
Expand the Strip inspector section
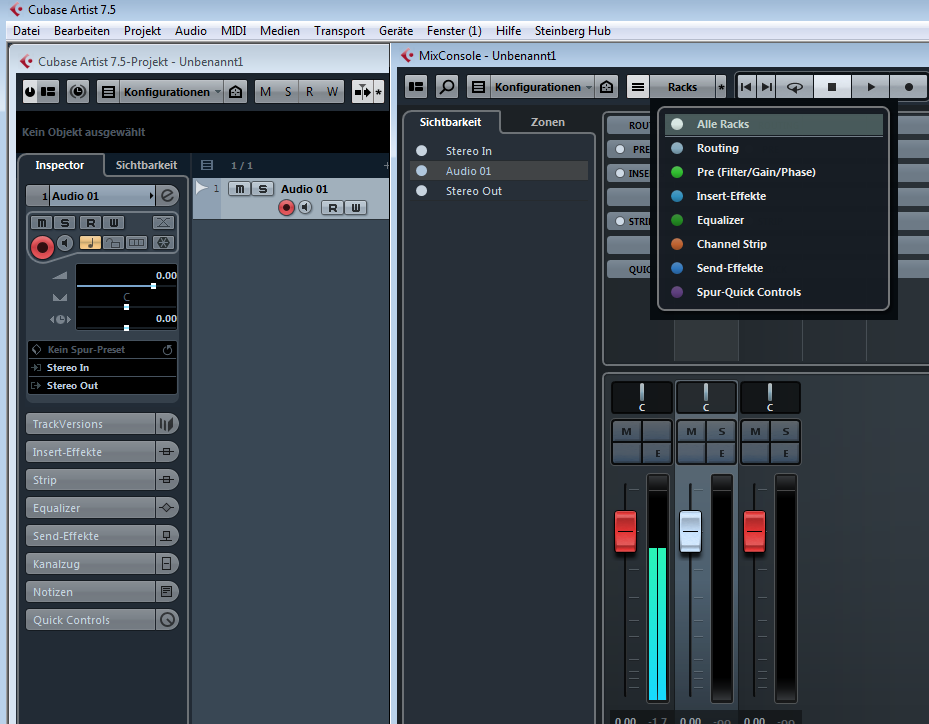coord(102,480)
